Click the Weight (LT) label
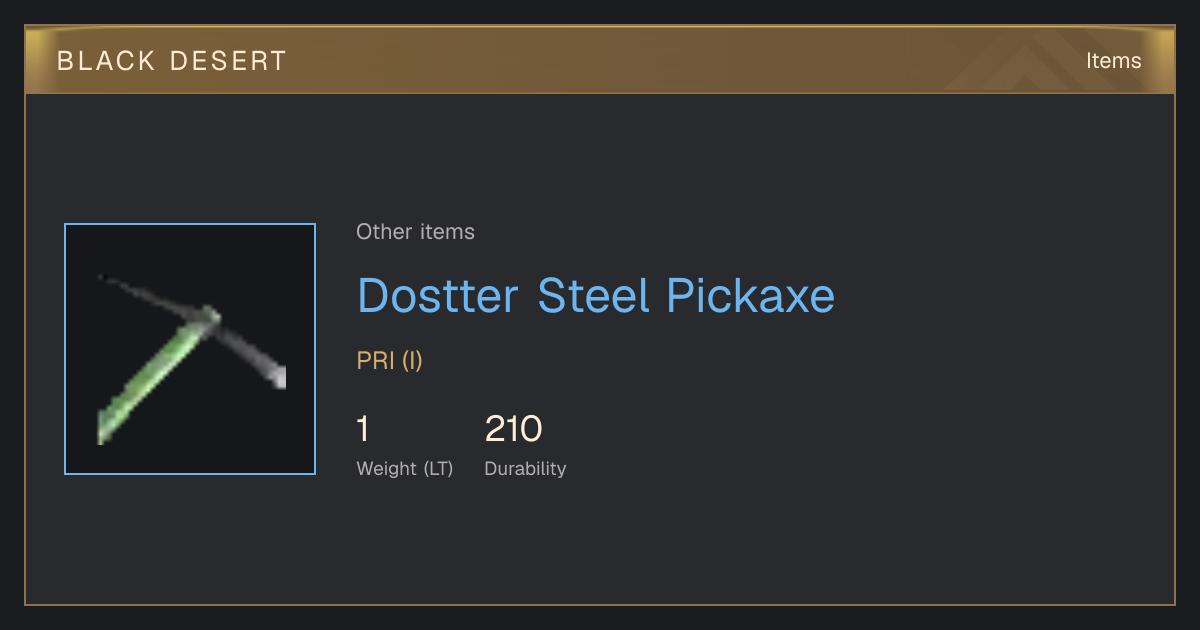This screenshot has width=1200, height=630. tap(405, 468)
